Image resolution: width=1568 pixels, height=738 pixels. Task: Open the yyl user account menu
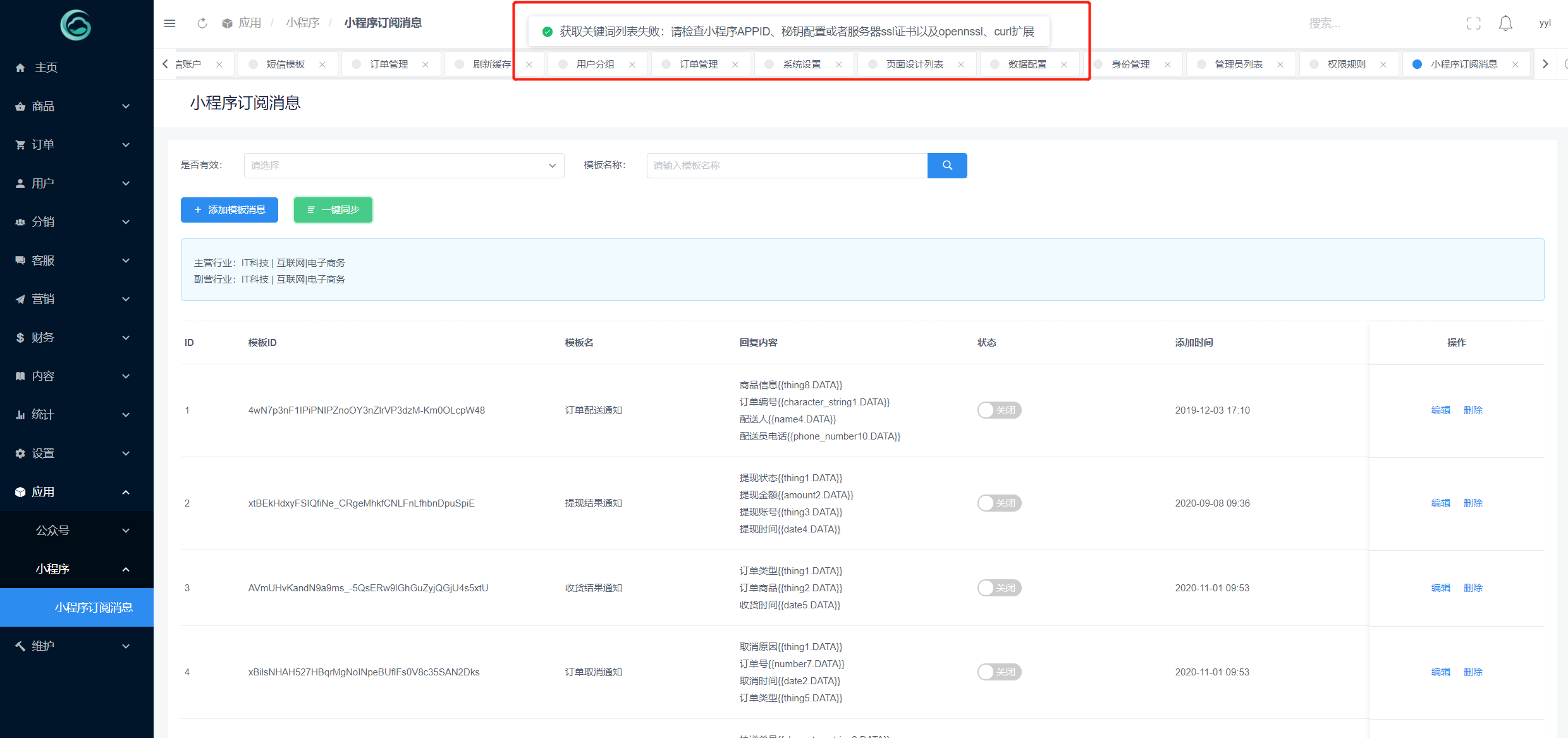tap(1545, 23)
